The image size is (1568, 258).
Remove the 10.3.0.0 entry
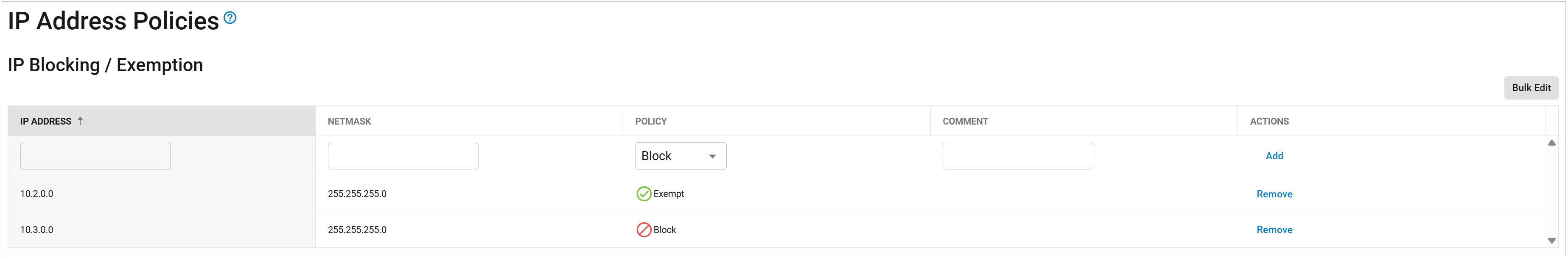1274,230
